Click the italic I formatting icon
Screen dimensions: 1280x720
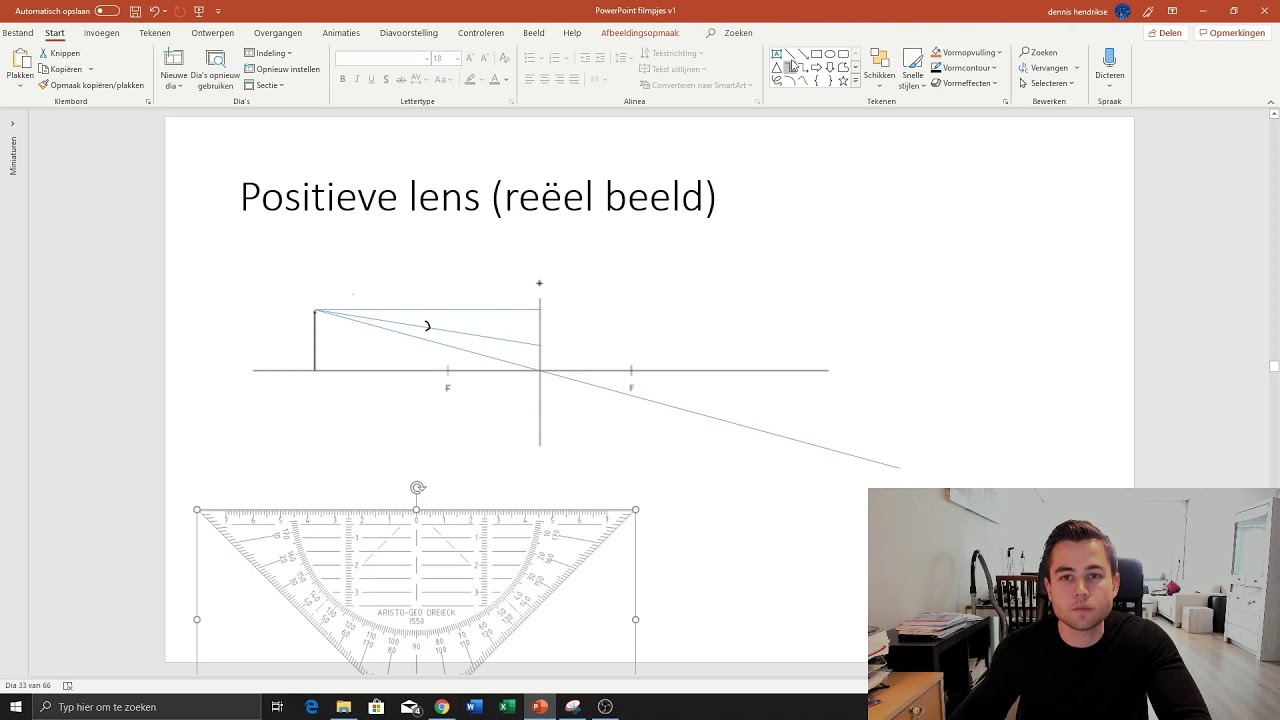[x=357, y=79]
